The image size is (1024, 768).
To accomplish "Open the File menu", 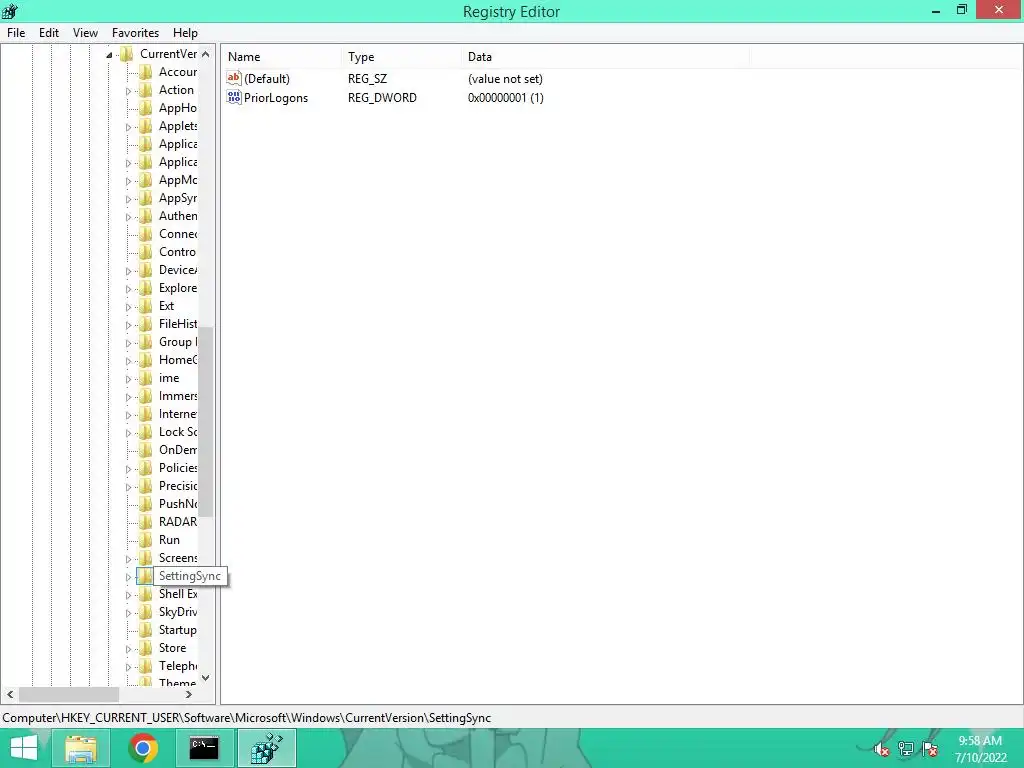I will click(x=16, y=33).
